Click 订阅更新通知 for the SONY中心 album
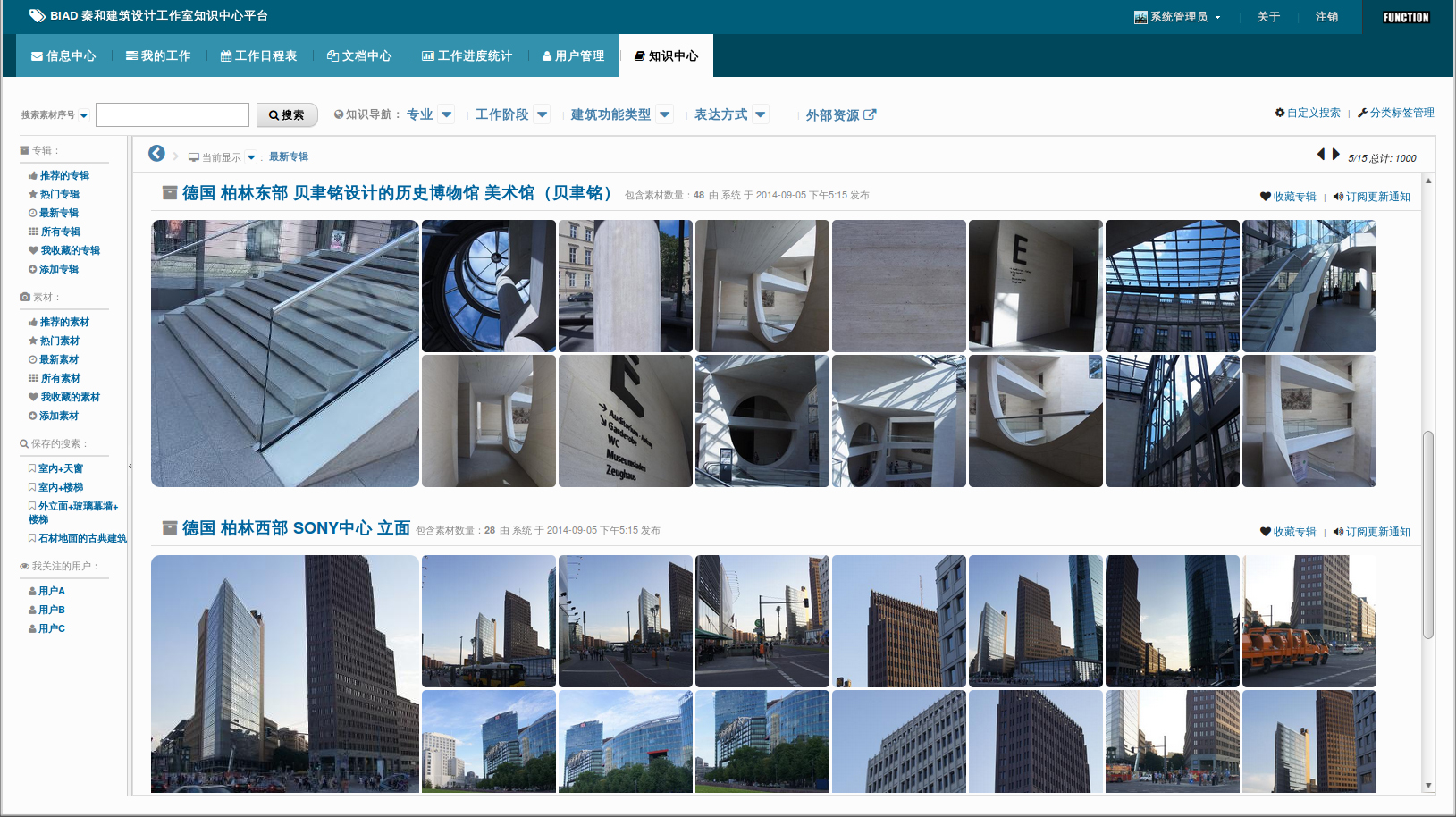Screen dimensions: 1456x817 (x=1371, y=532)
